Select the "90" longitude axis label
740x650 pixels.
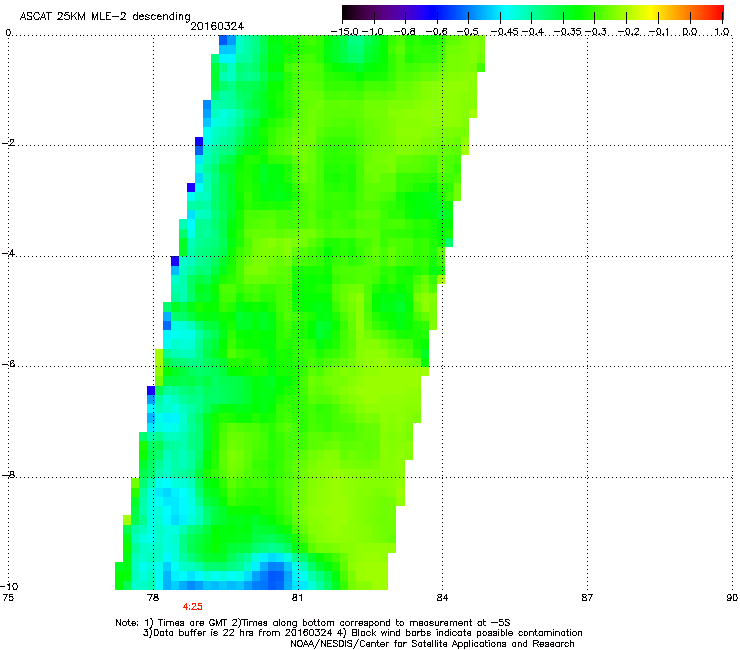click(x=732, y=598)
